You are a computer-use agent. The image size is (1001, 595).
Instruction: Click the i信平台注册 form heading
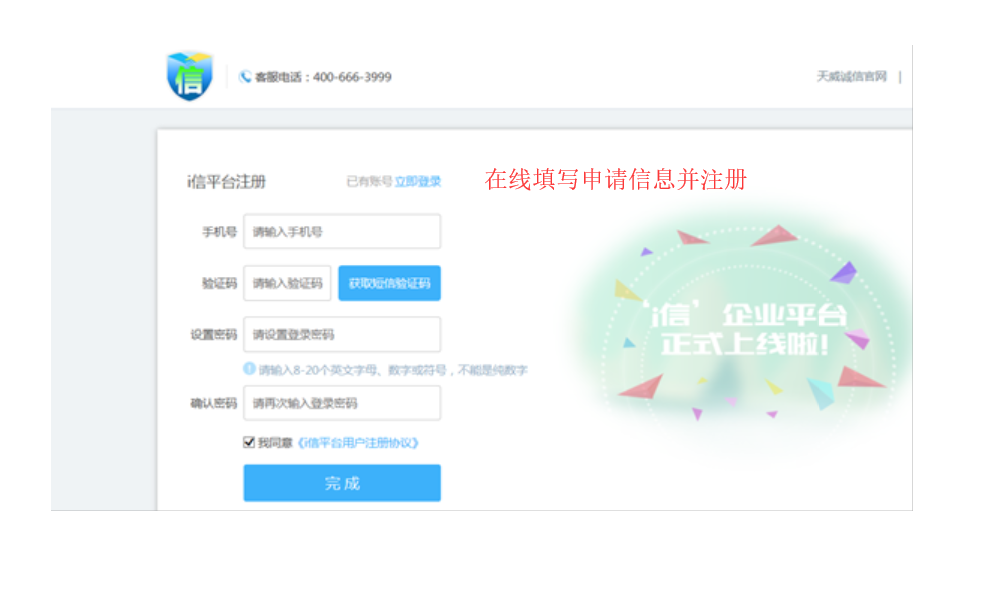click(226, 182)
